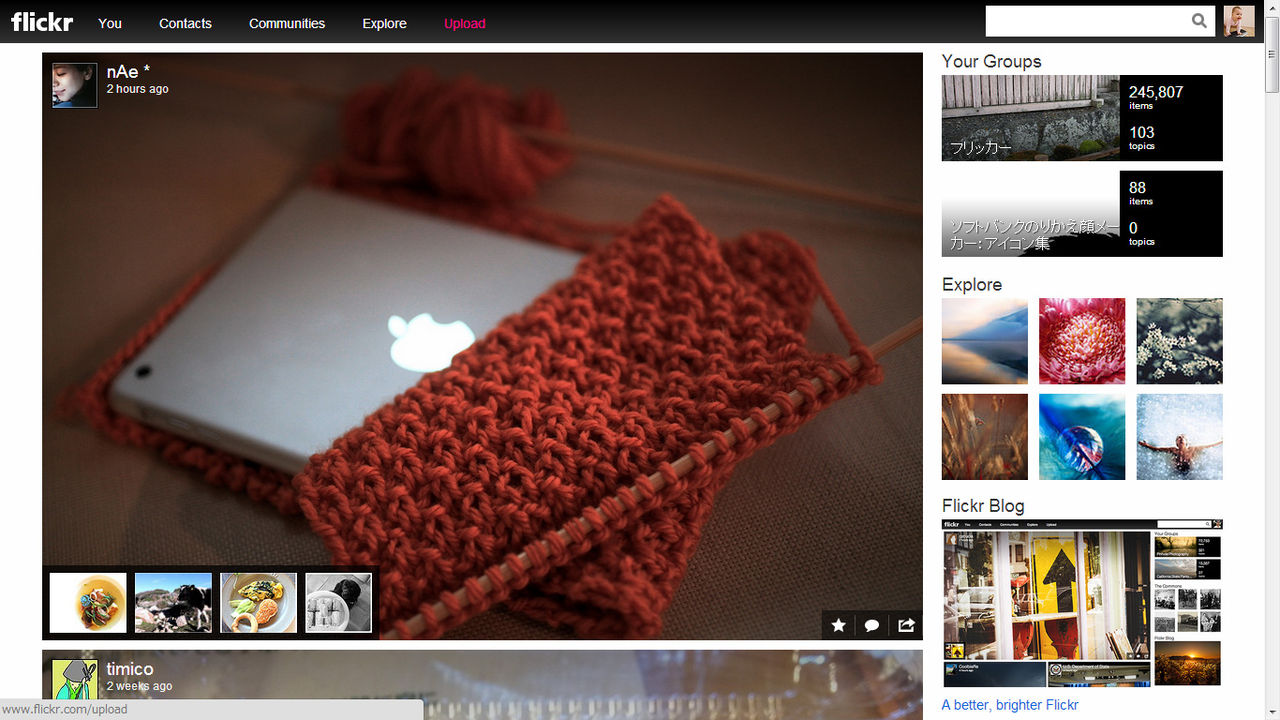
Task: Click the "0 topics" count
Action: pos(1142,233)
